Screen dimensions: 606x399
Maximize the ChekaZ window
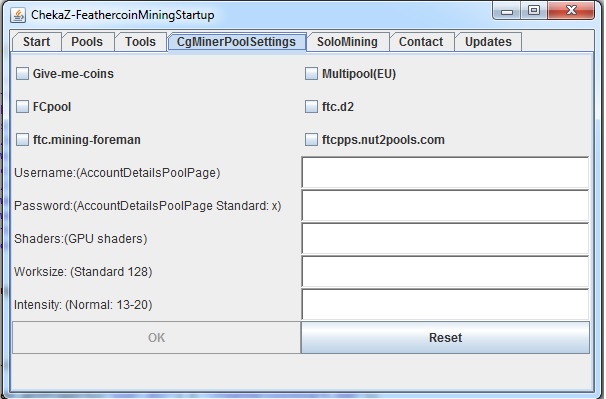click(534, 10)
